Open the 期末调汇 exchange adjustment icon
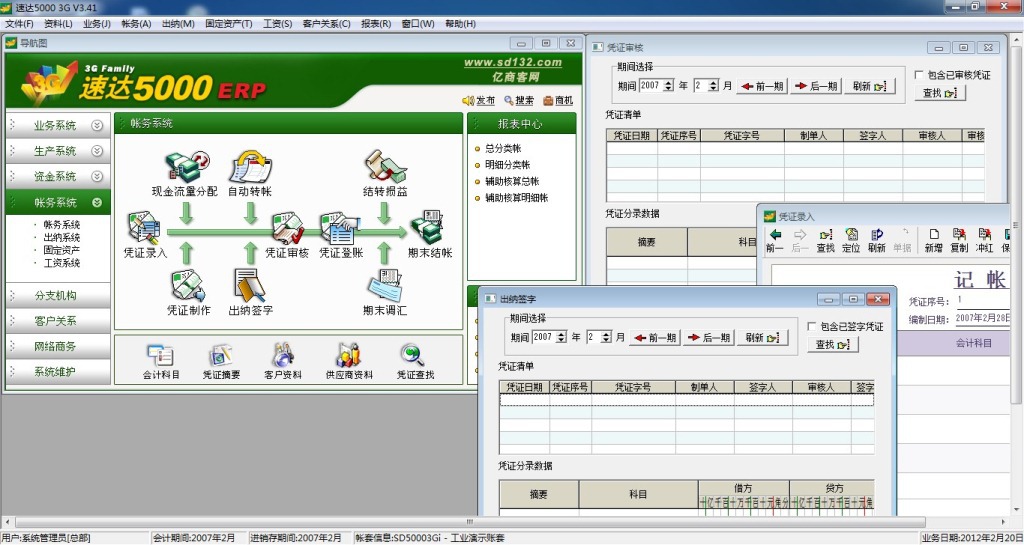Screen dimensions: 1024x545 (385, 286)
